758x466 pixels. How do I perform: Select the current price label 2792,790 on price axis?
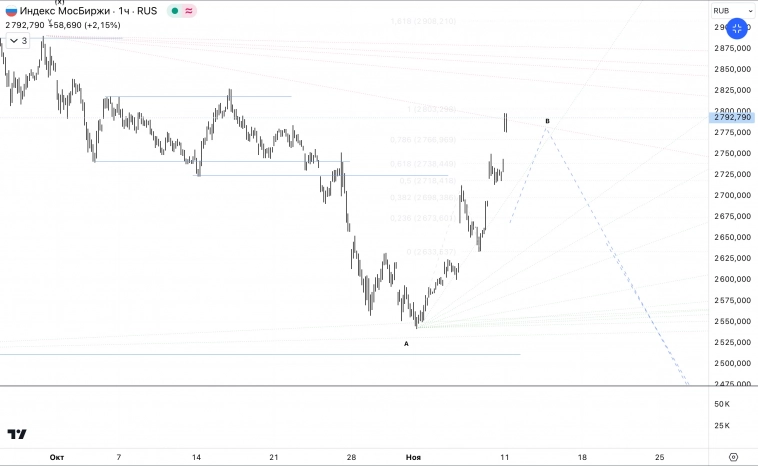click(732, 117)
